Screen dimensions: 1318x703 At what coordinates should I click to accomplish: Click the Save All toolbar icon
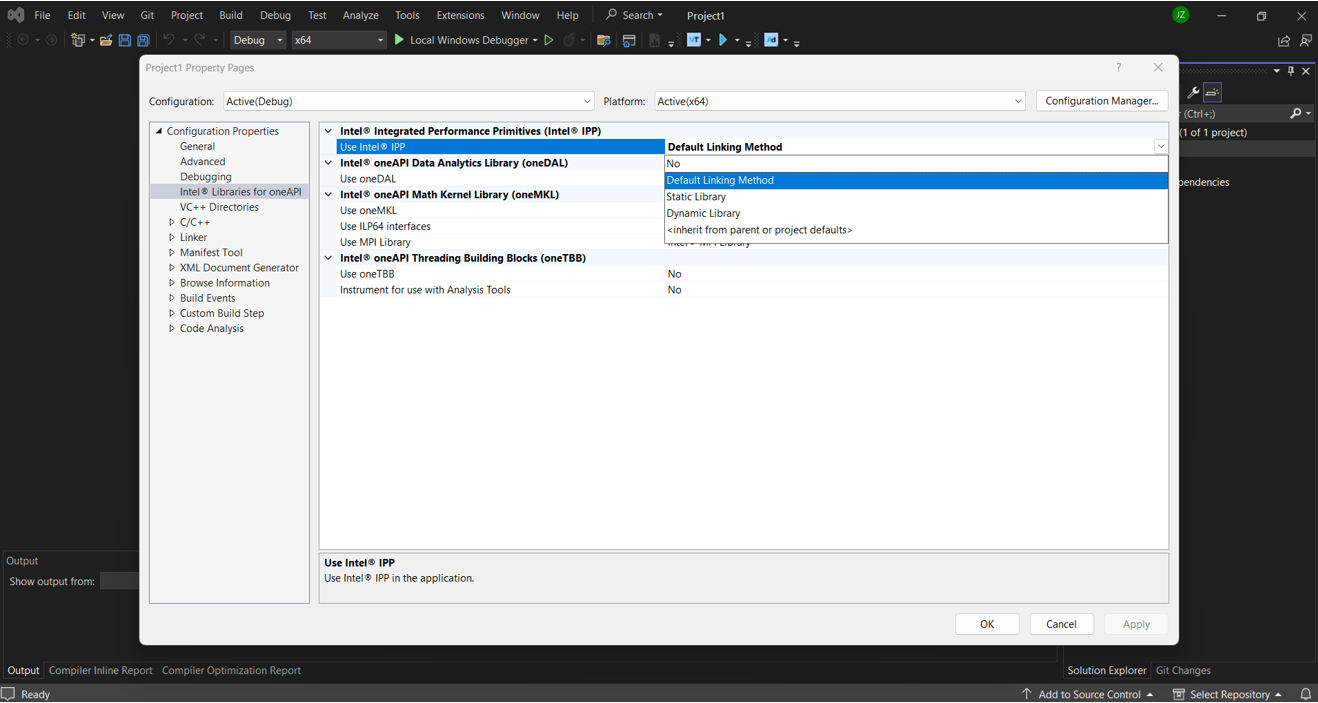(143, 40)
